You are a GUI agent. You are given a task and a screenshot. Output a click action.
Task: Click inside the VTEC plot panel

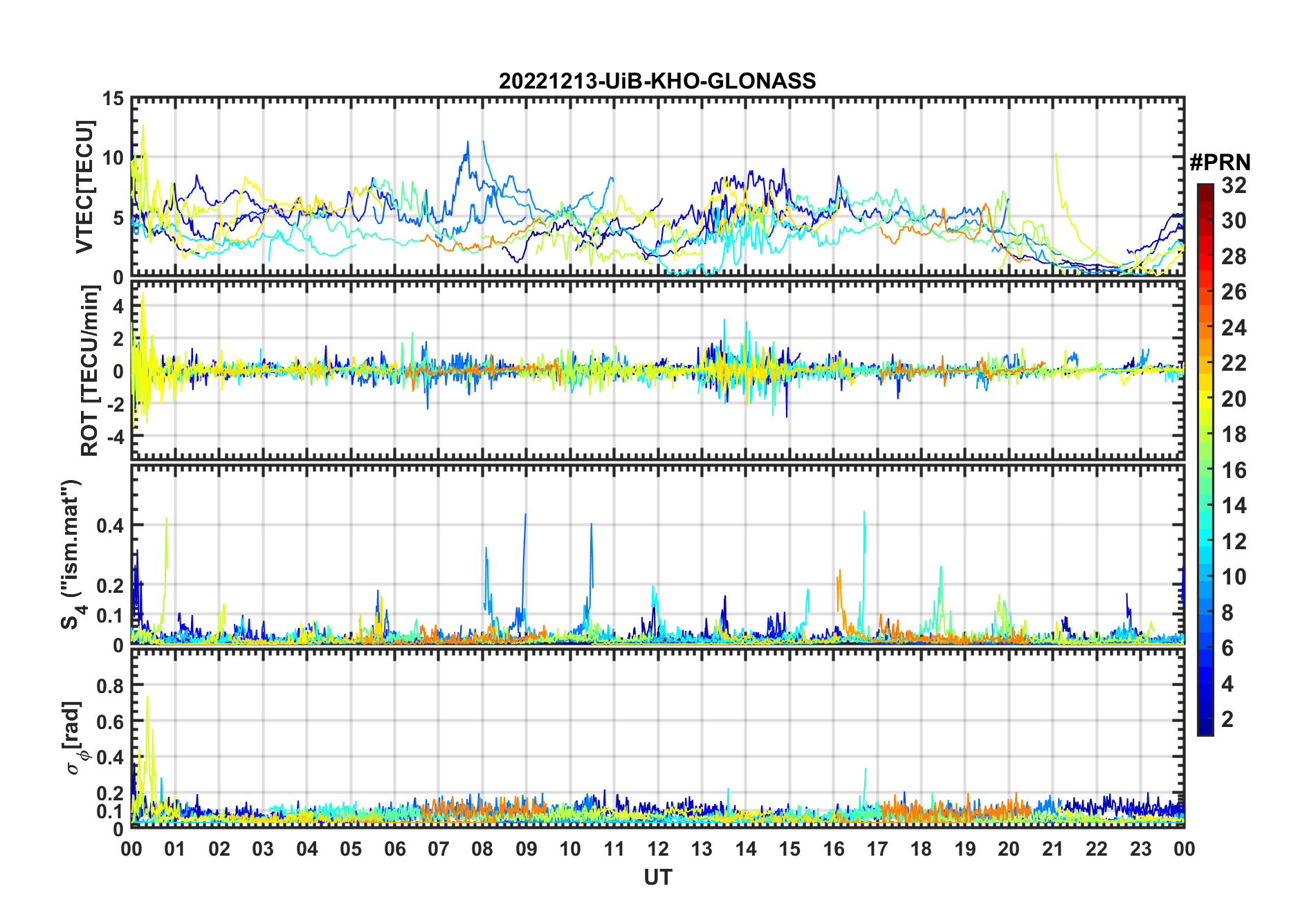click(658, 187)
